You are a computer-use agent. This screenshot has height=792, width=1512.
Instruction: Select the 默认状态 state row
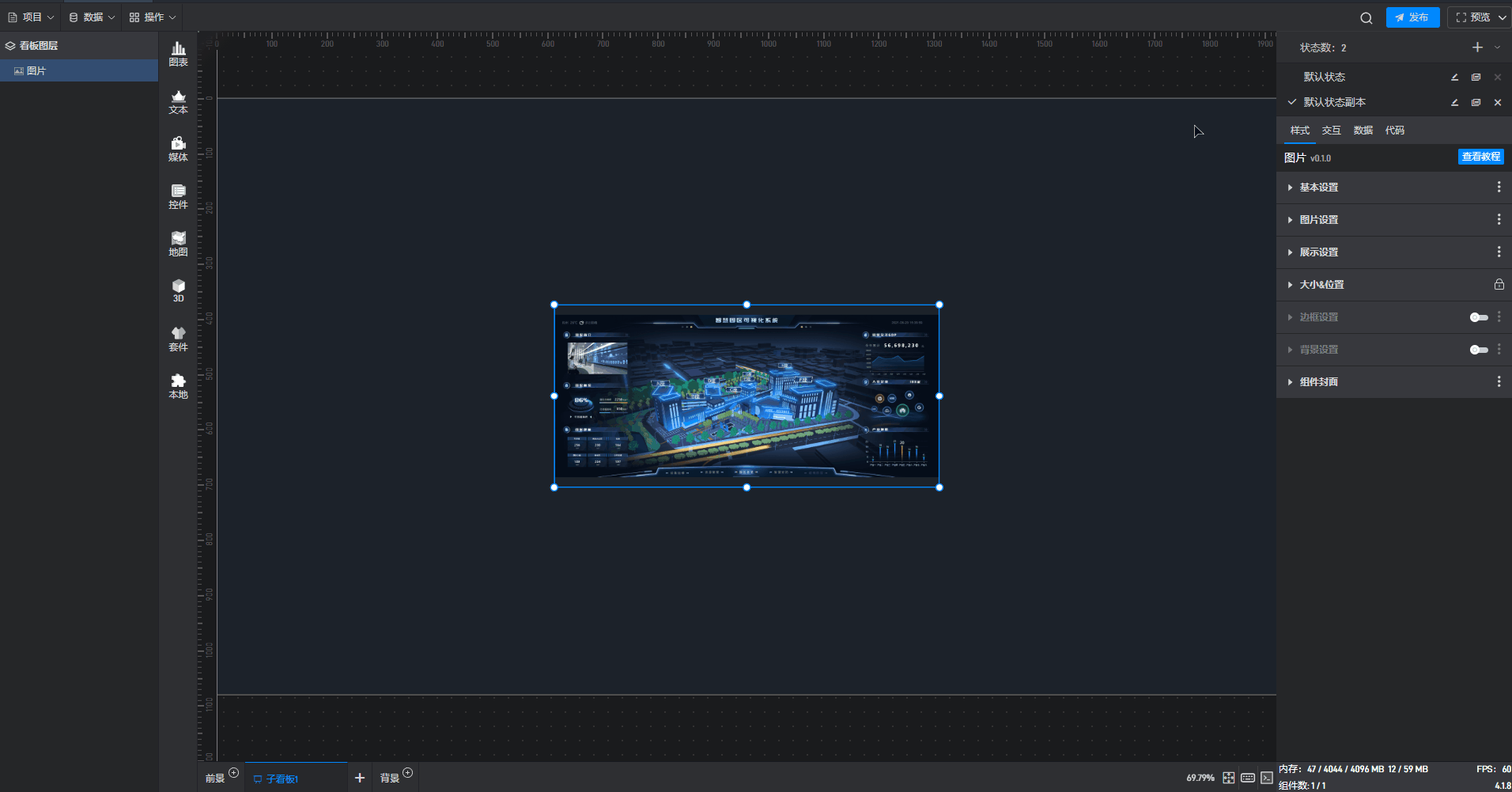coord(1325,77)
